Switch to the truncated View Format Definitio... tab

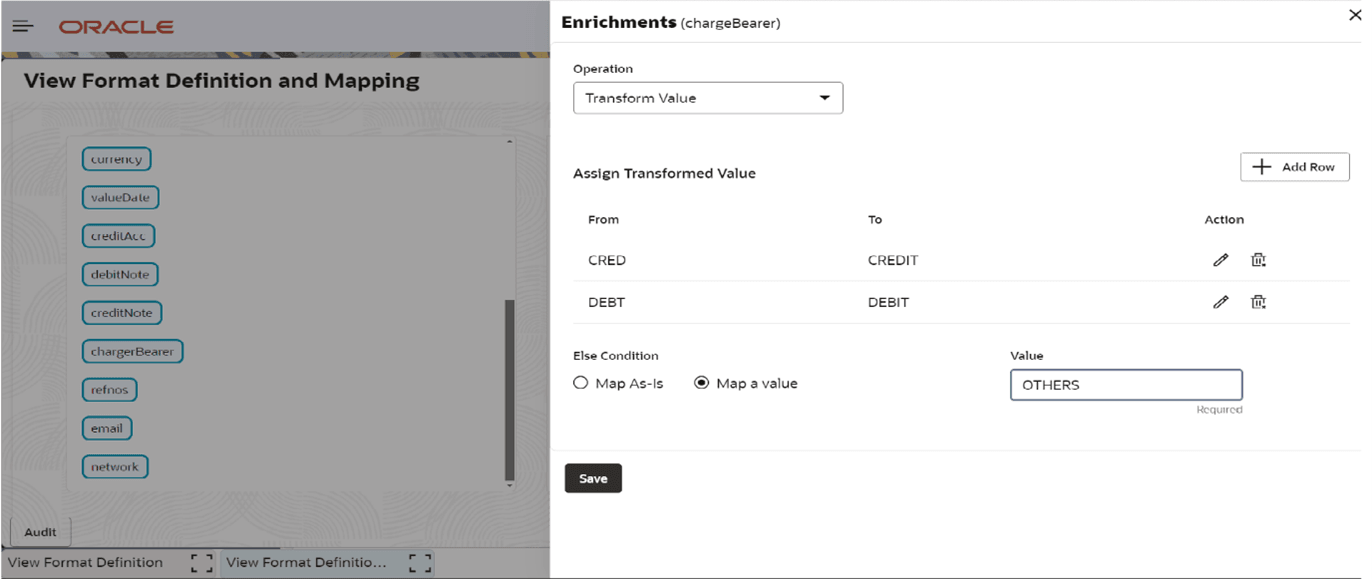(x=306, y=563)
